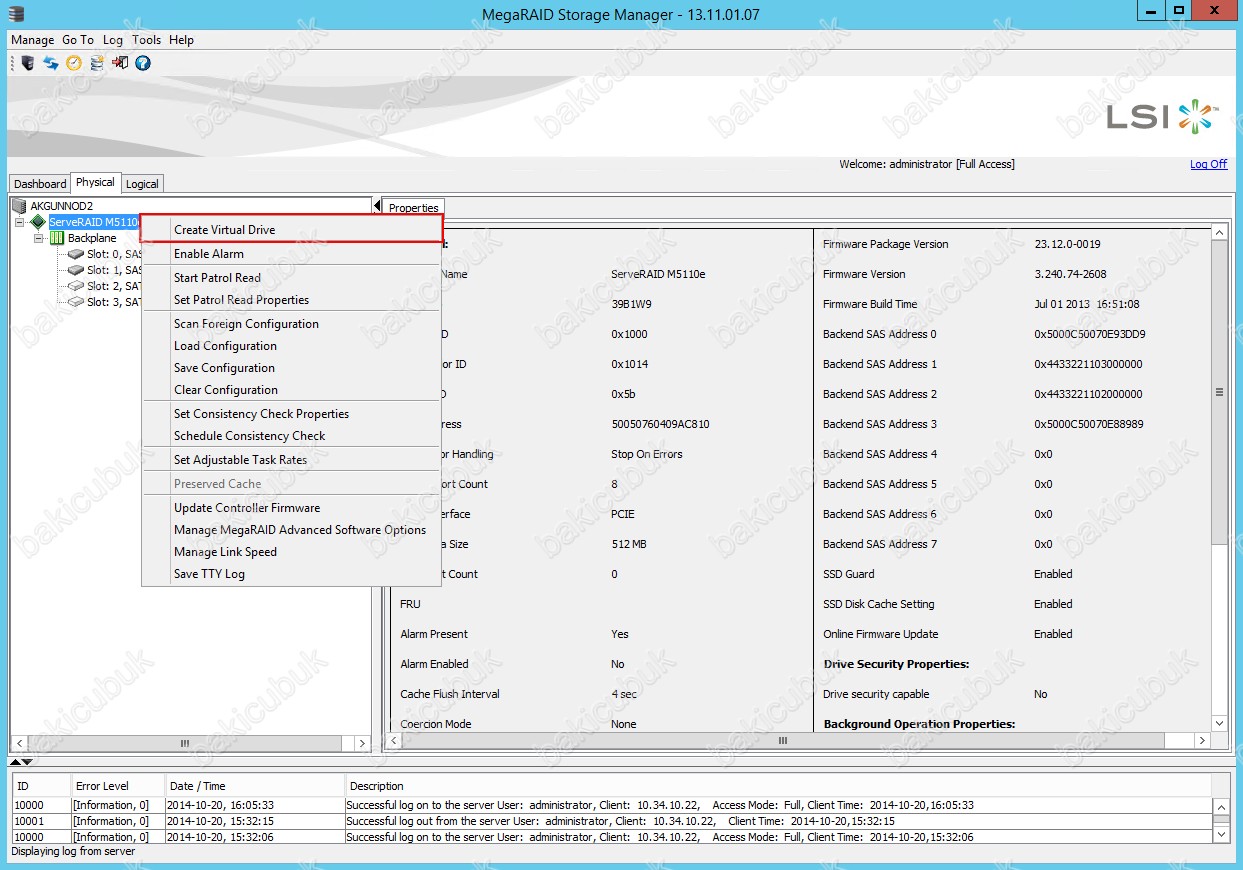Image resolution: width=1243 pixels, height=870 pixels.
Task: Click the Date / Time column header
Action: [253, 786]
